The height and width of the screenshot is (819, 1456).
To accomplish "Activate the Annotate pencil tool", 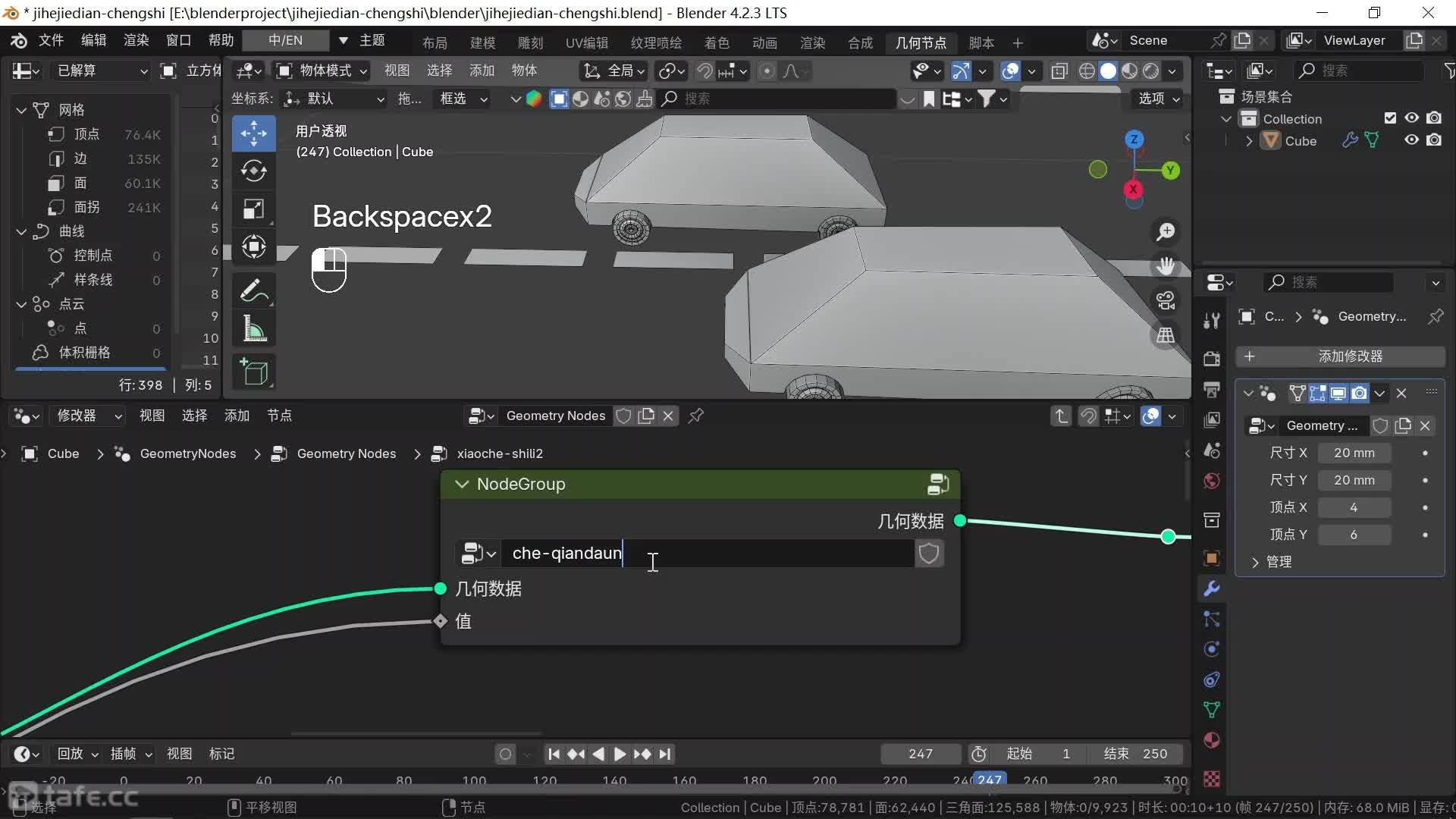I will 253,291.
